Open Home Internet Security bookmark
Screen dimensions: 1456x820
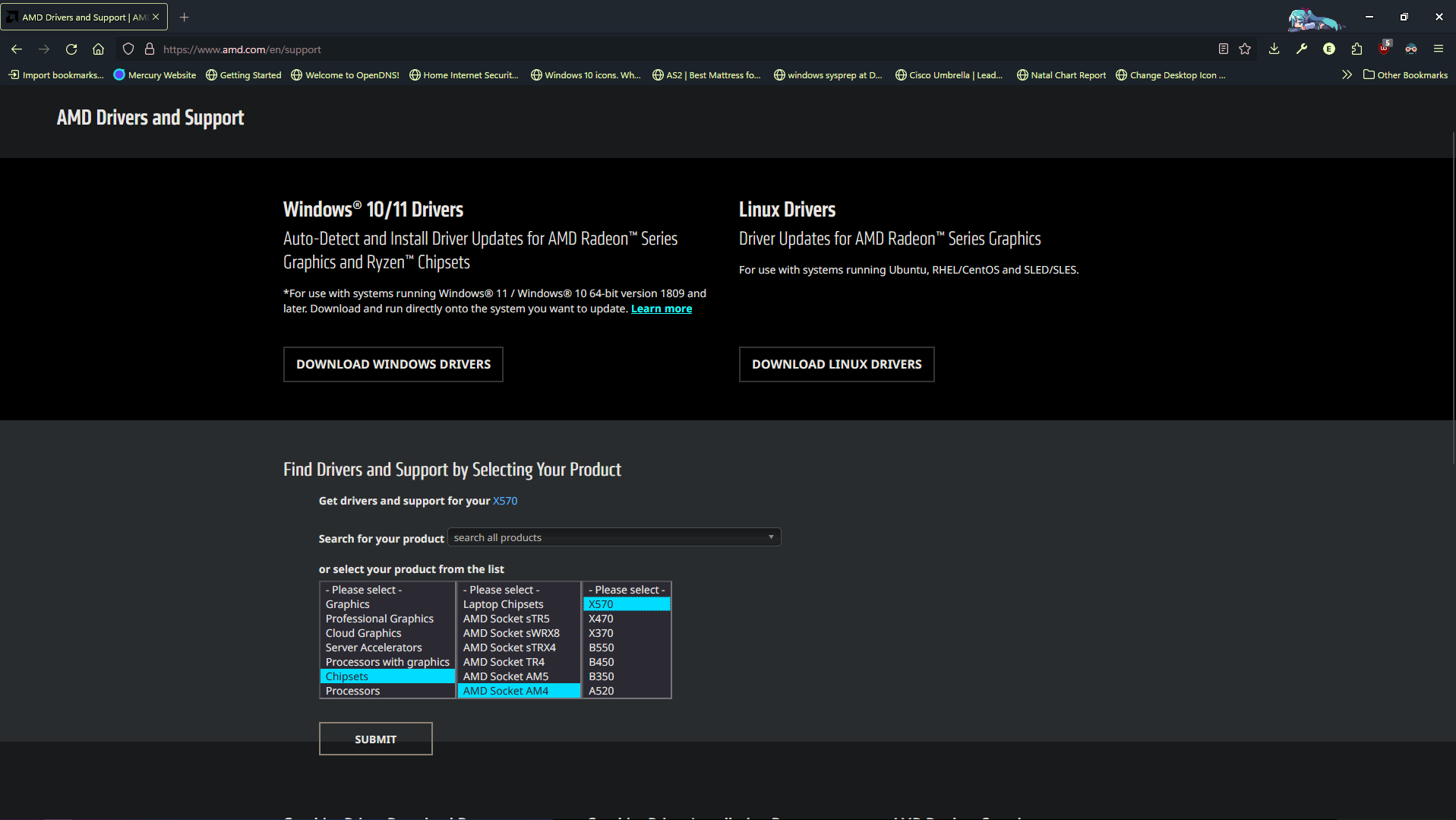tap(463, 74)
